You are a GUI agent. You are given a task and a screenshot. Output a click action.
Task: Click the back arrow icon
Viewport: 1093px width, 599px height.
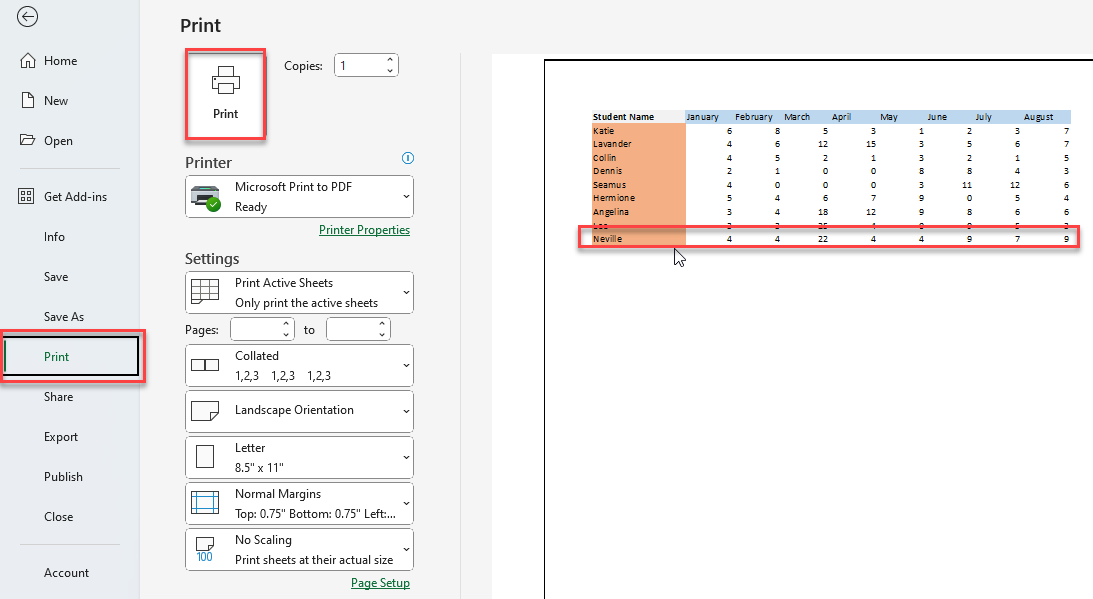click(27, 17)
